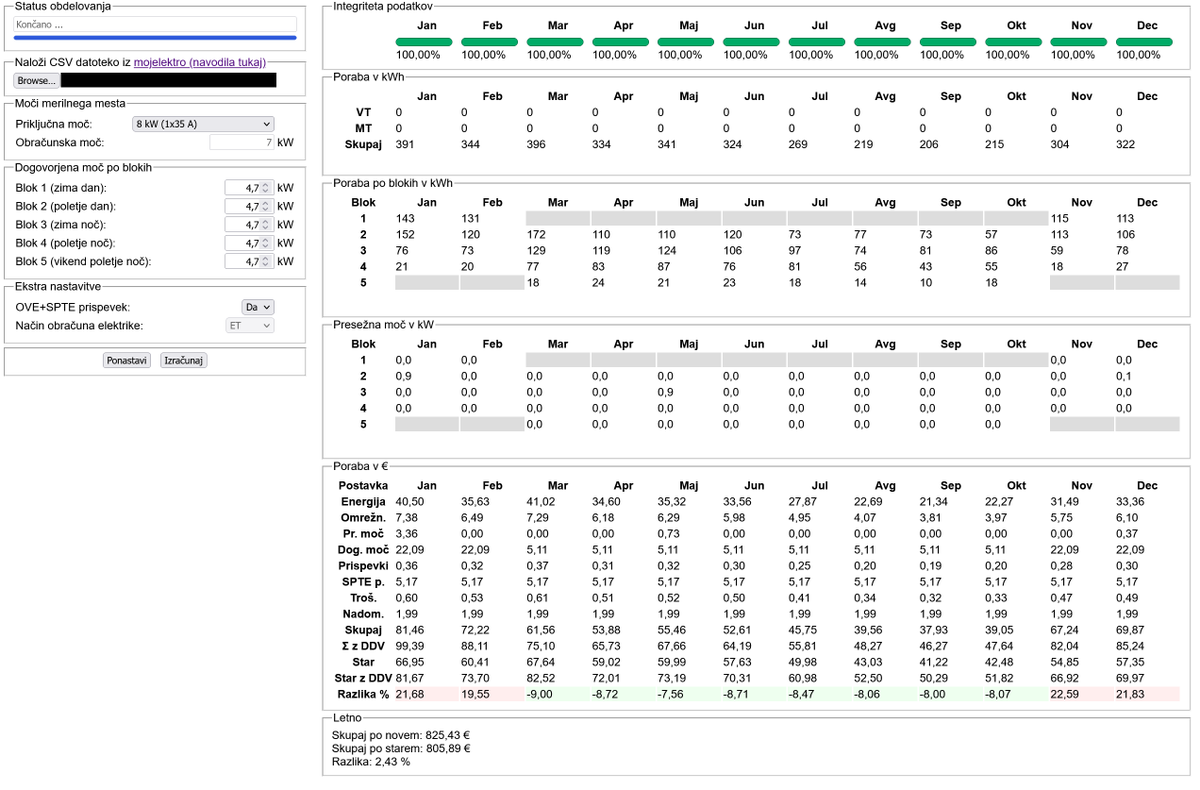
Task: Click the blacked-out selected file name field
Action: tap(168, 80)
